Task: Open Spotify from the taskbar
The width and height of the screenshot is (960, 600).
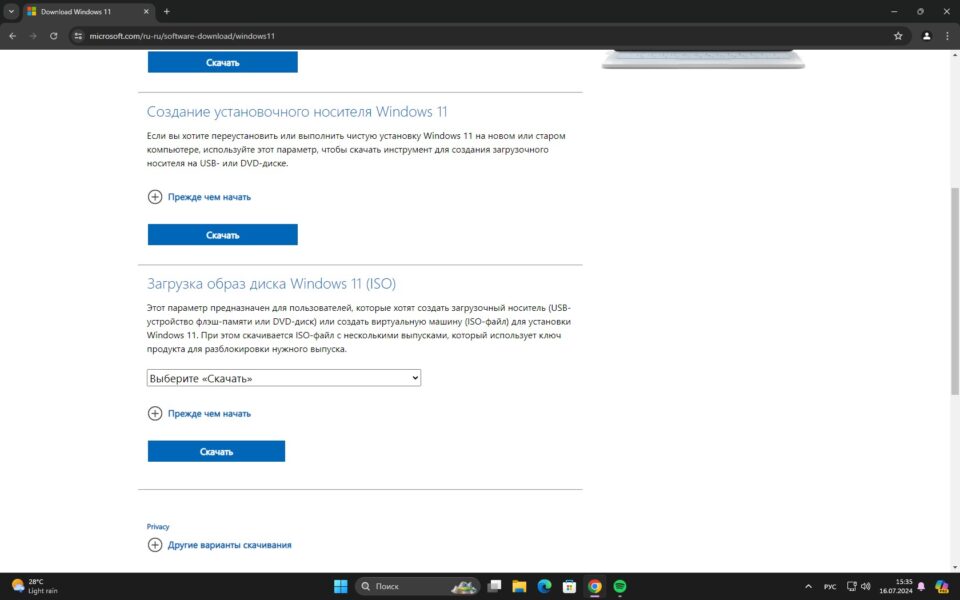Action: coord(620,586)
